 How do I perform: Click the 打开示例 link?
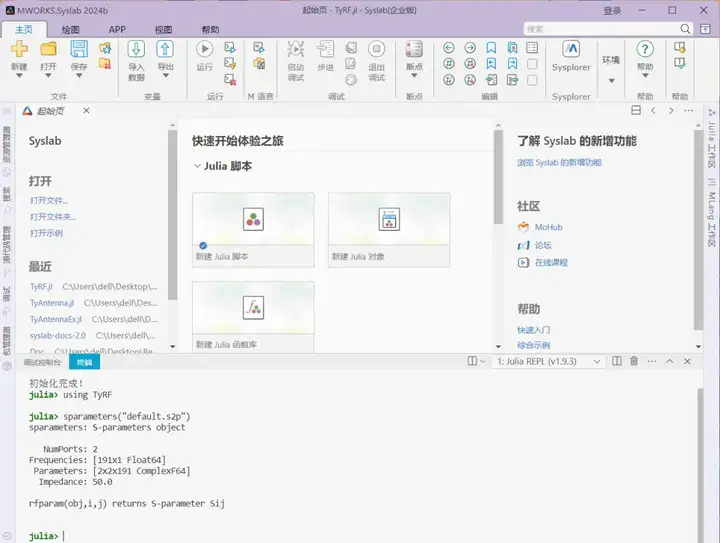pyautogui.click(x=46, y=233)
